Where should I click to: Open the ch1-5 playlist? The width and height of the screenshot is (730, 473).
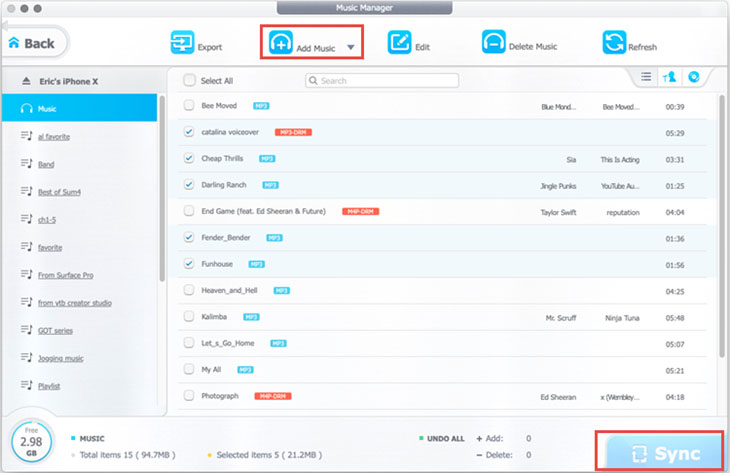click(47, 220)
